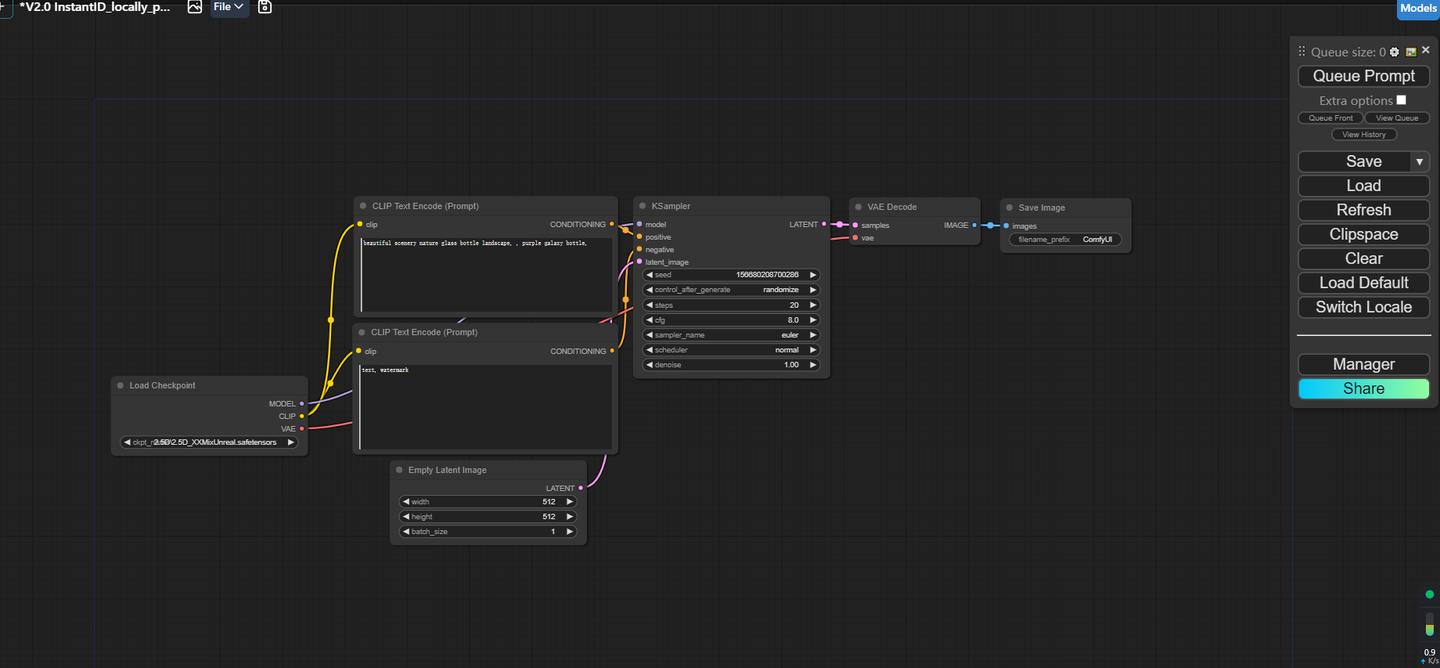Click the Queue Prompt button
The height and width of the screenshot is (668, 1440).
(1364, 76)
